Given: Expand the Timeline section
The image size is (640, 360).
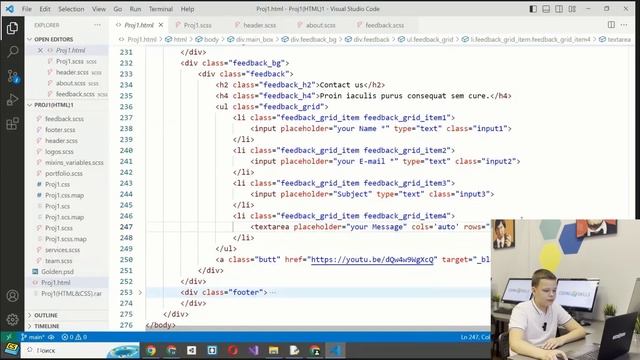Looking at the screenshot, I should [47, 326].
